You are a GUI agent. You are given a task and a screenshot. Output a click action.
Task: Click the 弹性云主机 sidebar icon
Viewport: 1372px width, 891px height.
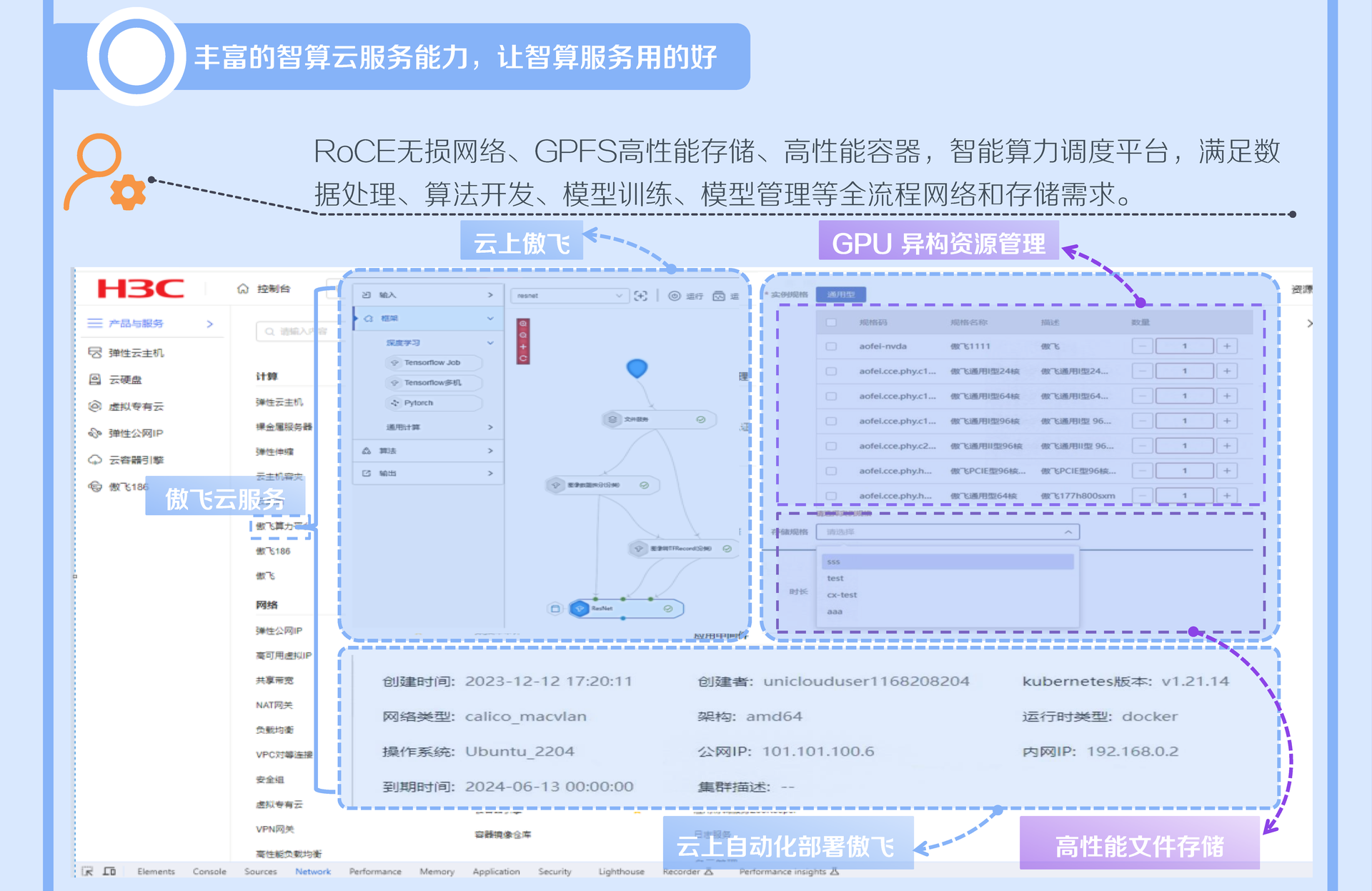coord(94,352)
